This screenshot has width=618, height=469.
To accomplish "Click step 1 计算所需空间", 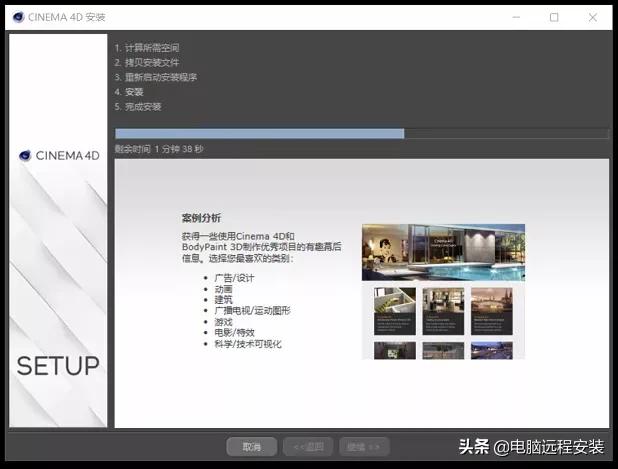I will tap(147, 48).
